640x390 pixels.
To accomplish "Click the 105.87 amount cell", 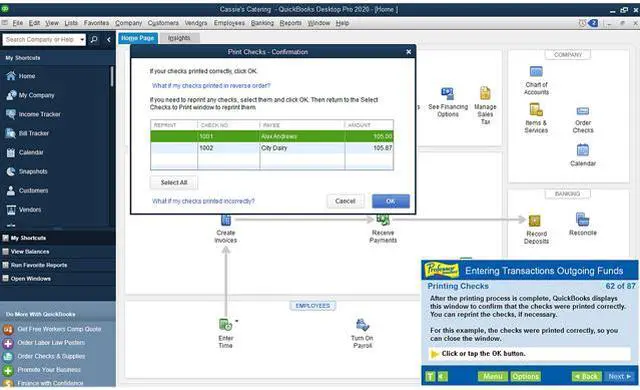I will (369, 148).
